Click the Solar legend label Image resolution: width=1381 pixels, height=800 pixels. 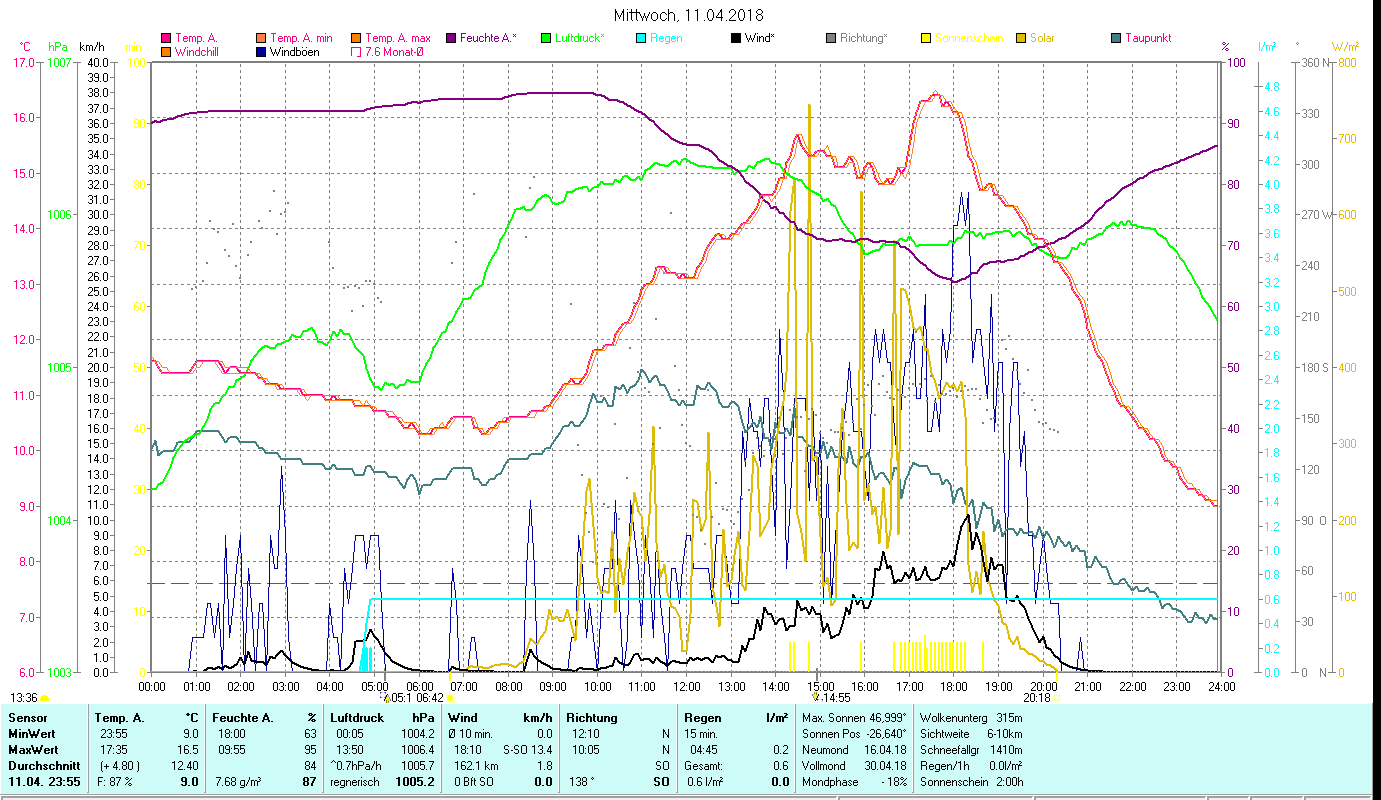1042,39
